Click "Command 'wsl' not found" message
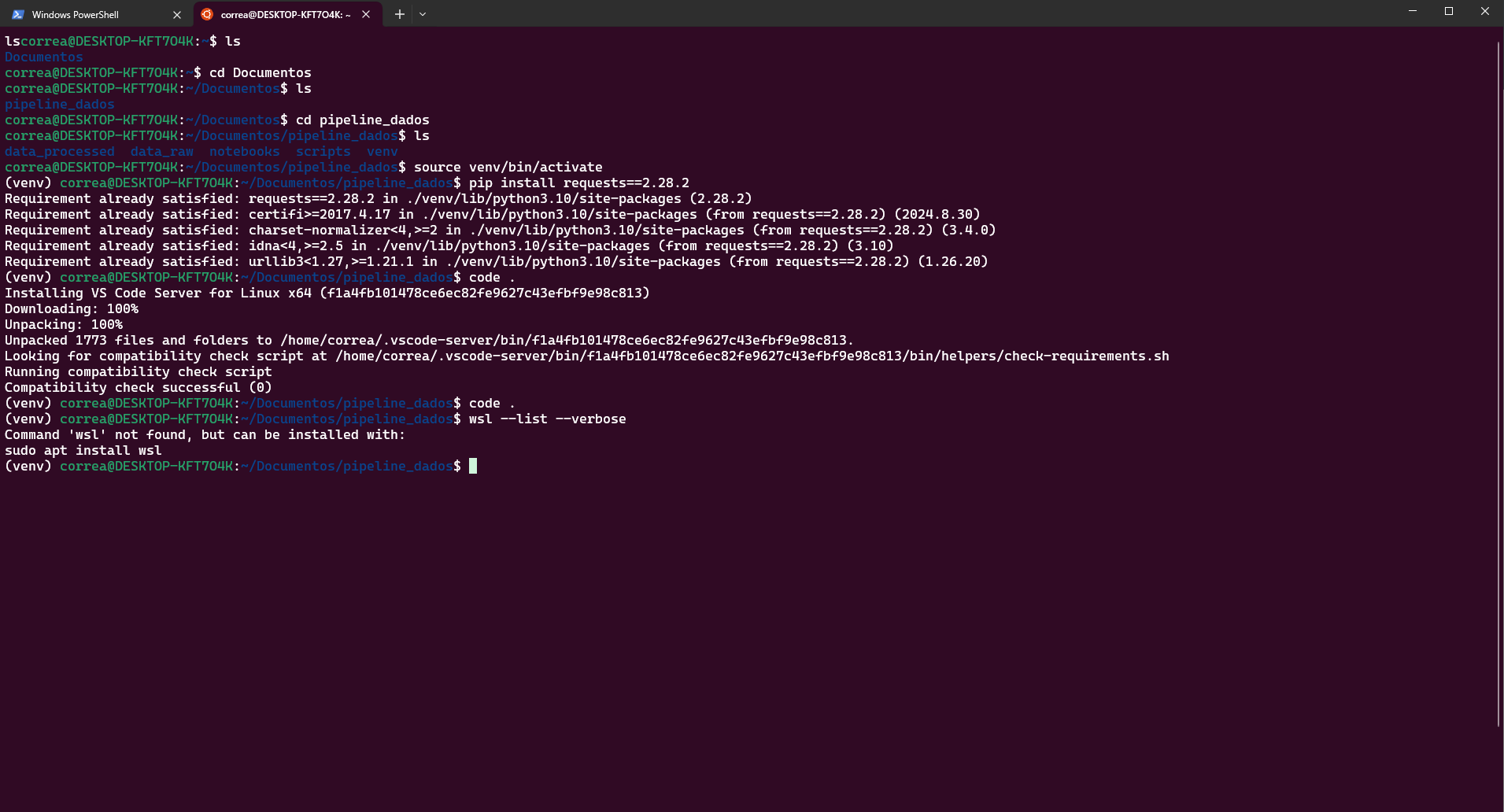 (205, 434)
